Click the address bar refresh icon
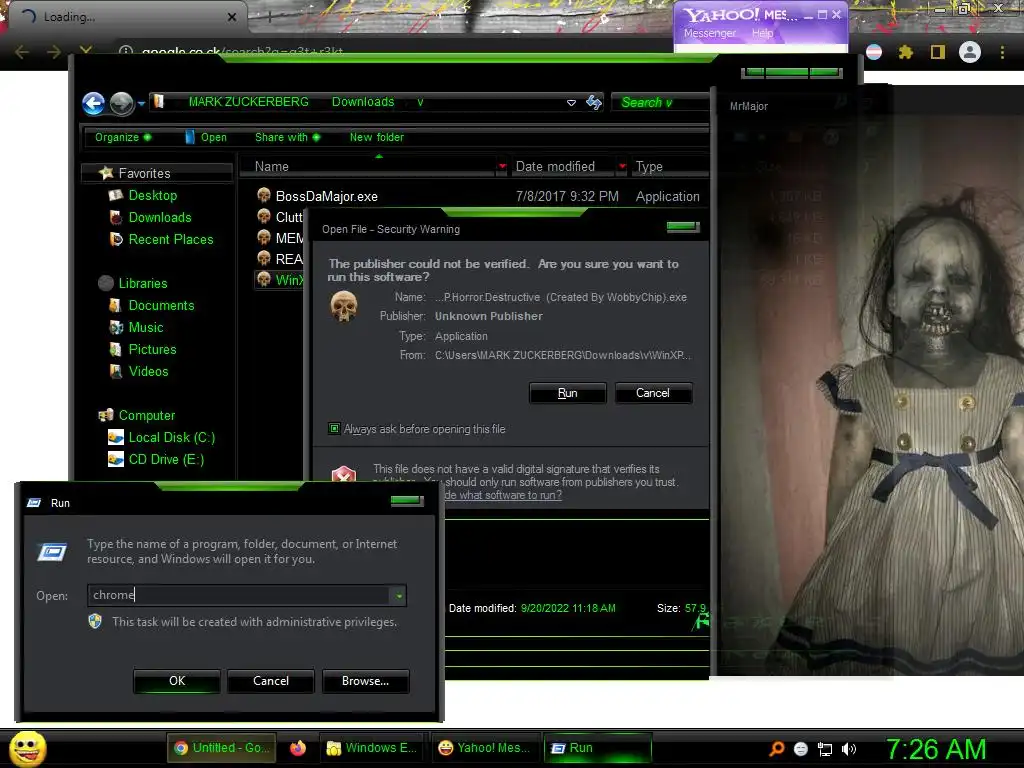The image size is (1024, 768). click(x=594, y=102)
